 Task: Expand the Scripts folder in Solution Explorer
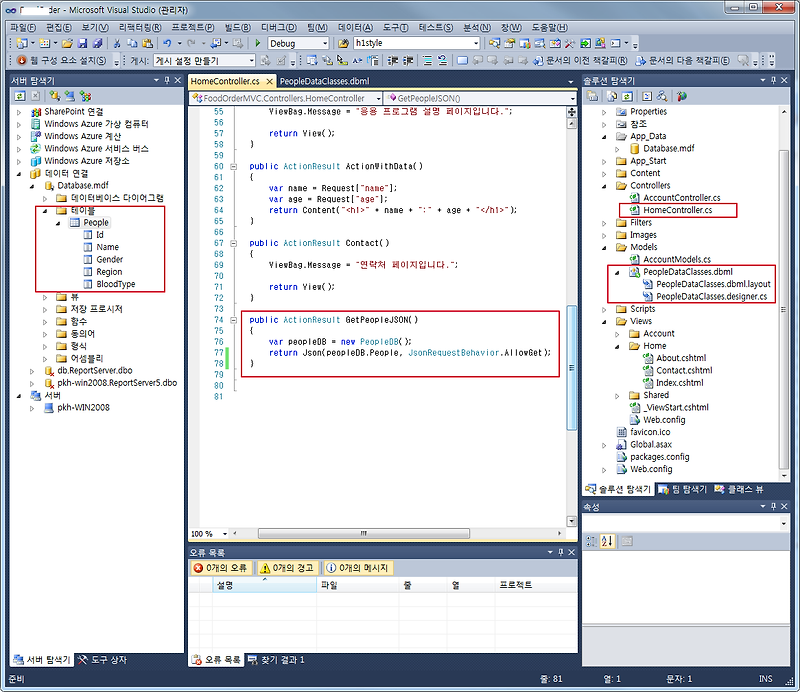pyautogui.click(x=604, y=309)
